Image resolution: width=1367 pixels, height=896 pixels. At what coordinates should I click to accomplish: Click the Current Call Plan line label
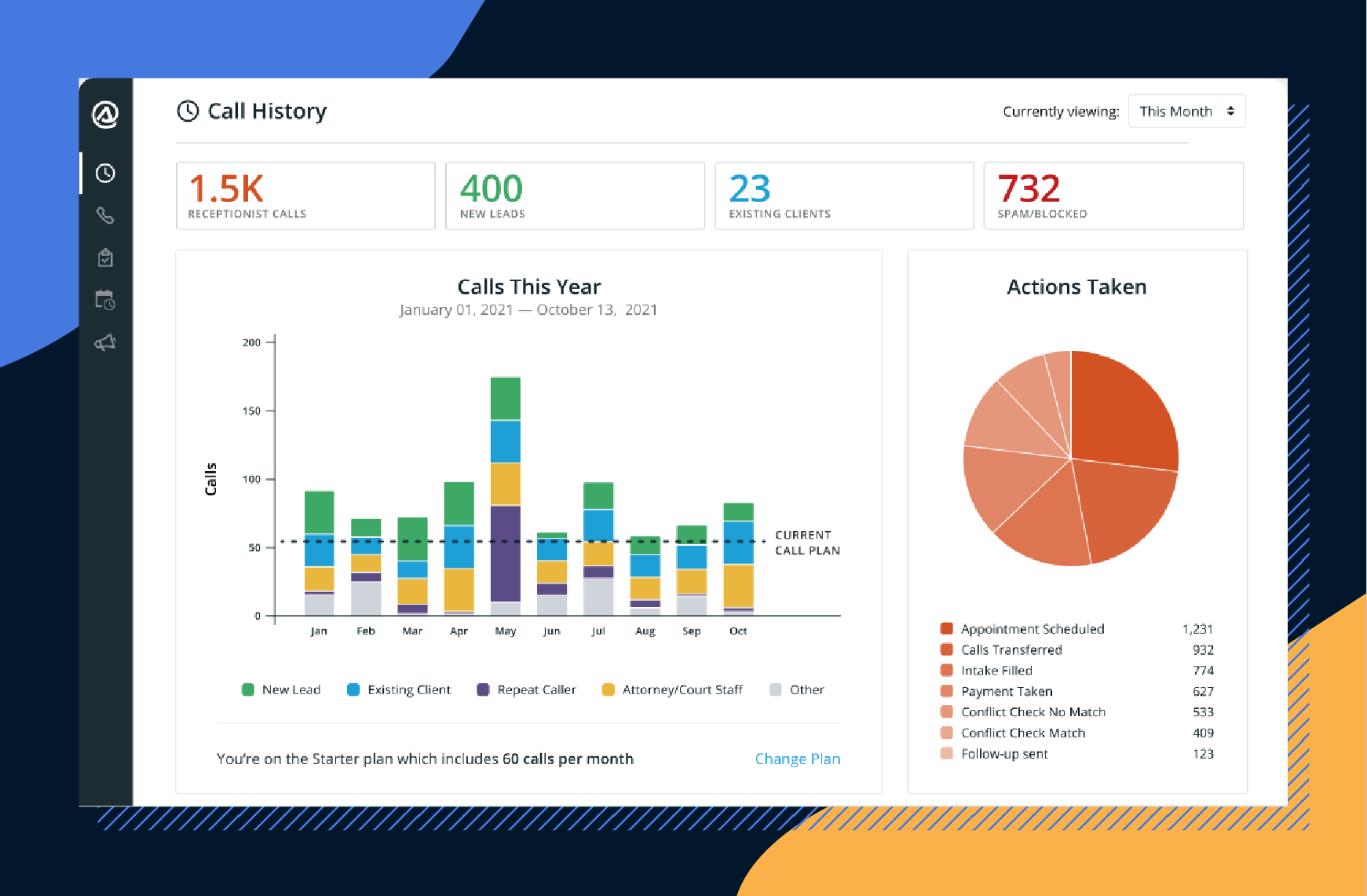click(x=807, y=543)
